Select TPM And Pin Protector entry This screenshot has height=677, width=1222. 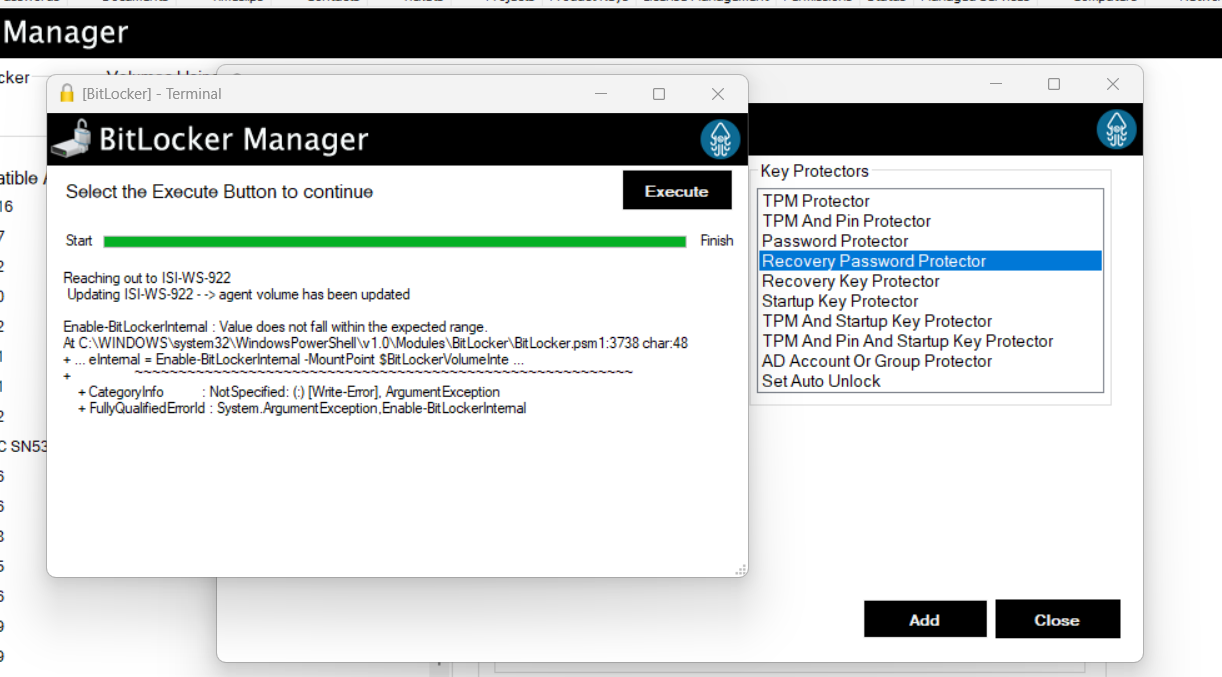(930, 221)
